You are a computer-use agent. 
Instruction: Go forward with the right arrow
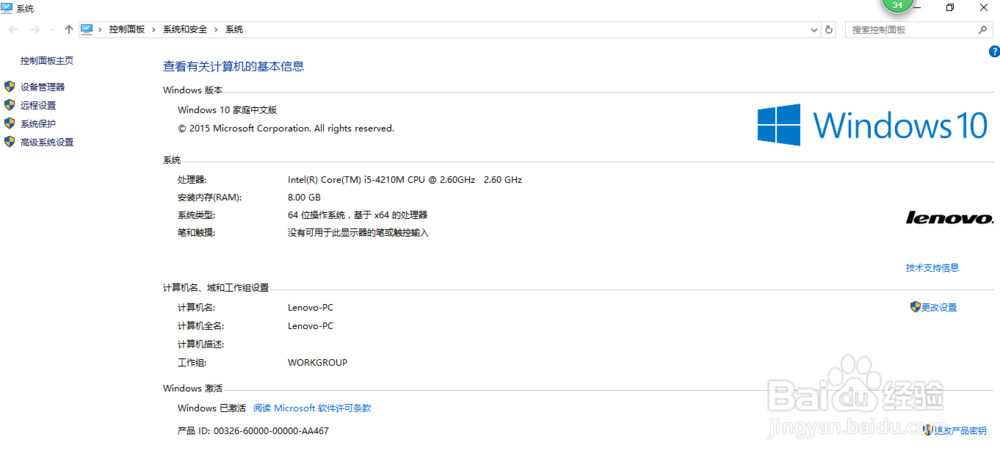(34, 29)
